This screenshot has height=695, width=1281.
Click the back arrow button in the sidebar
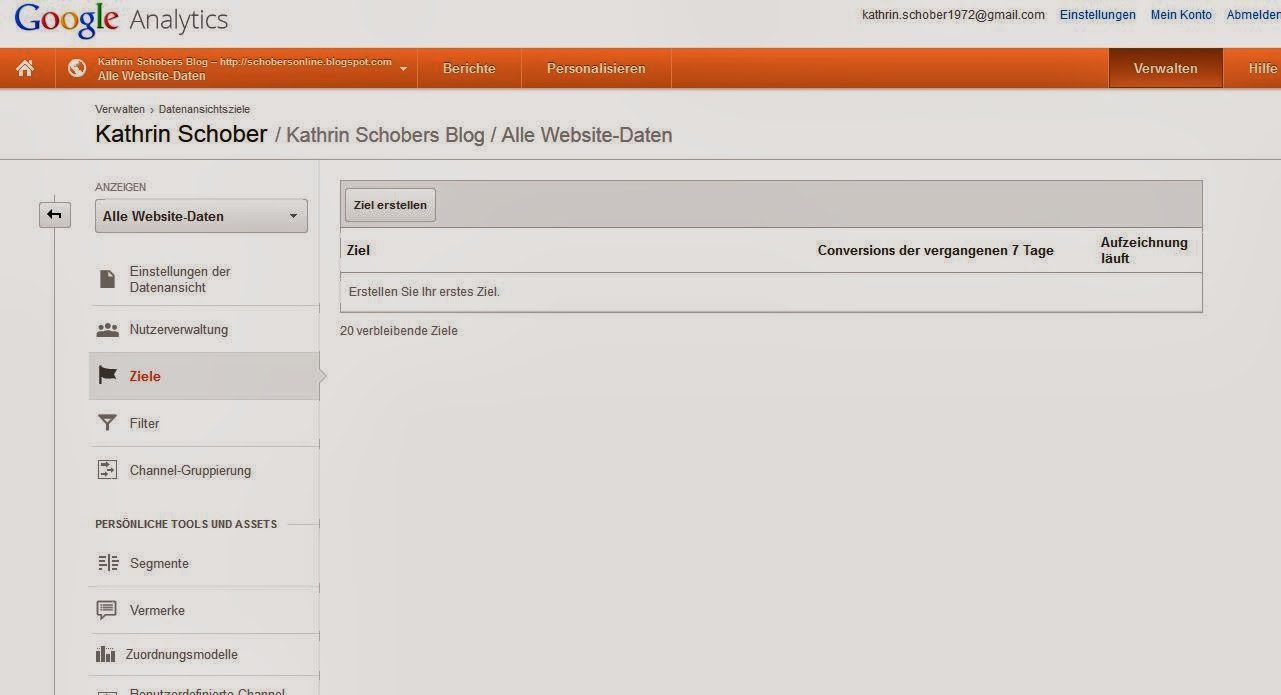pos(55,214)
